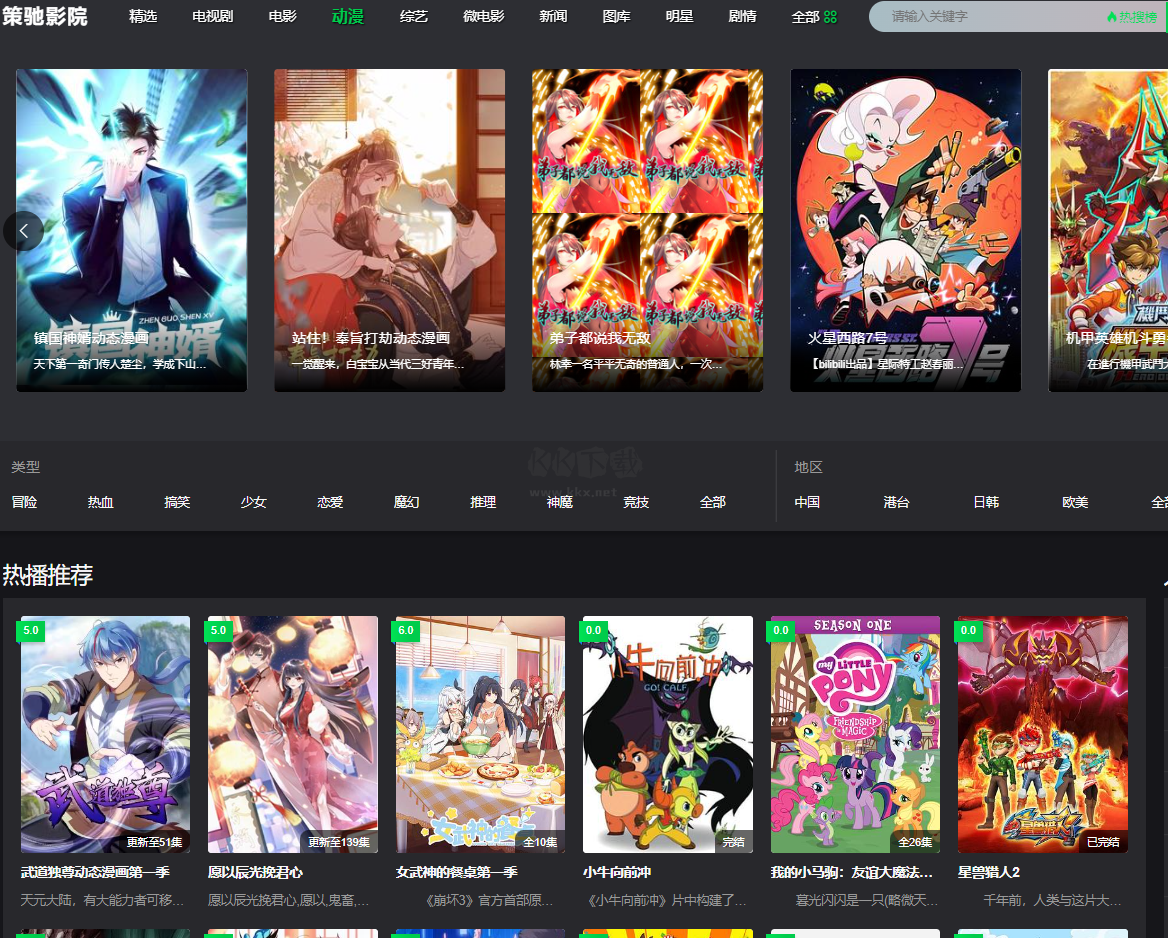The image size is (1168, 938).
Task: Filter by region 日韩
Action: (x=986, y=502)
